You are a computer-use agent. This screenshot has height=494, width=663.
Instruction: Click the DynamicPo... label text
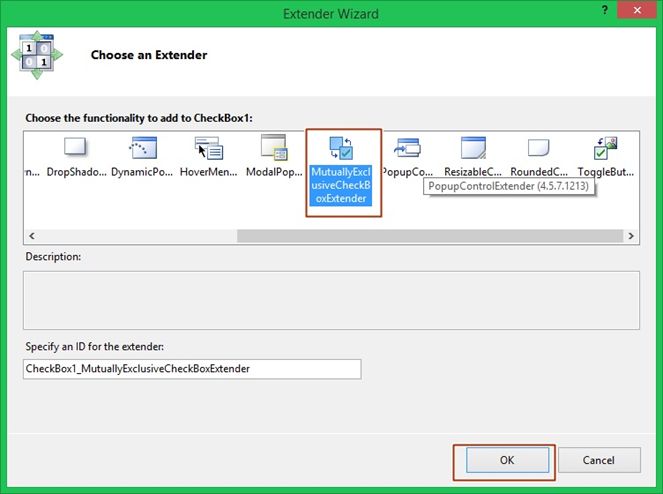pyautogui.click(x=142, y=172)
